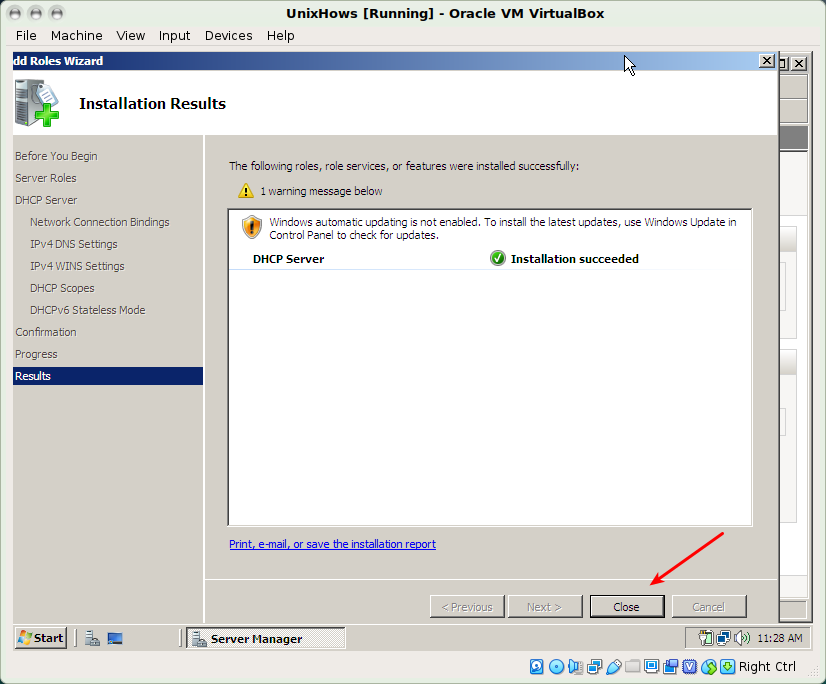Image resolution: width=826 pixels, height=684 pixels.
Task: Click the video capture indicator icon
Action: pyautogui.click(x=671, y=667)
